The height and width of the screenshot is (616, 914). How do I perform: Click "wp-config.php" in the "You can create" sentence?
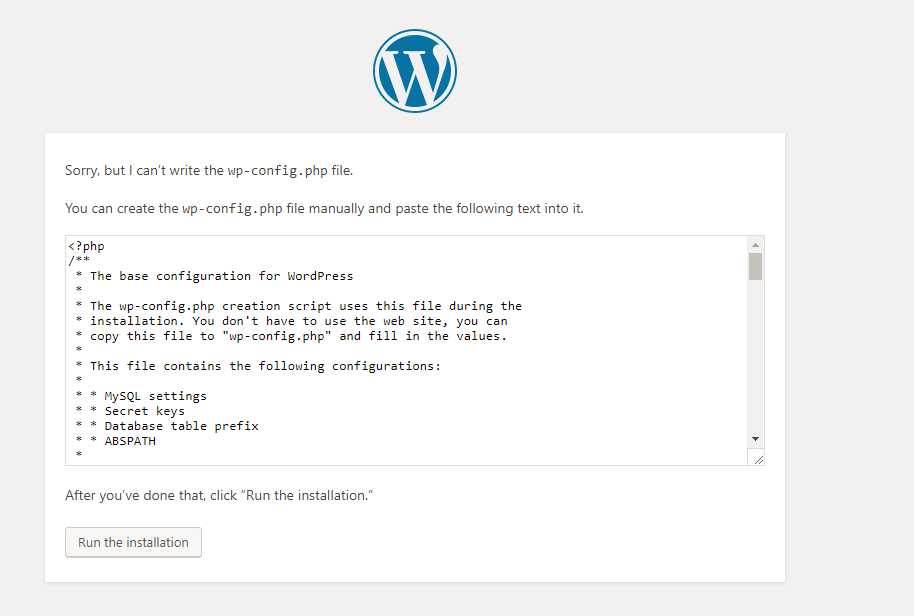pos(232,209)
